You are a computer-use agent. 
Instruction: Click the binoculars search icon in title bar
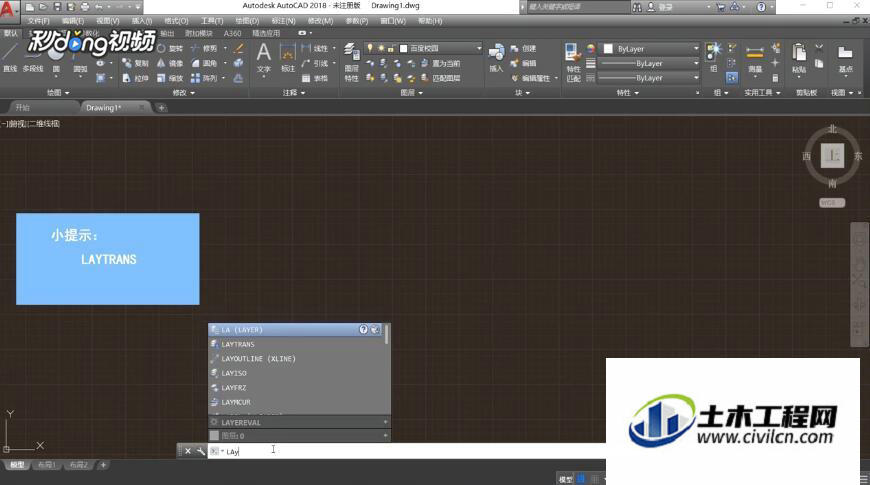[637, 7]
